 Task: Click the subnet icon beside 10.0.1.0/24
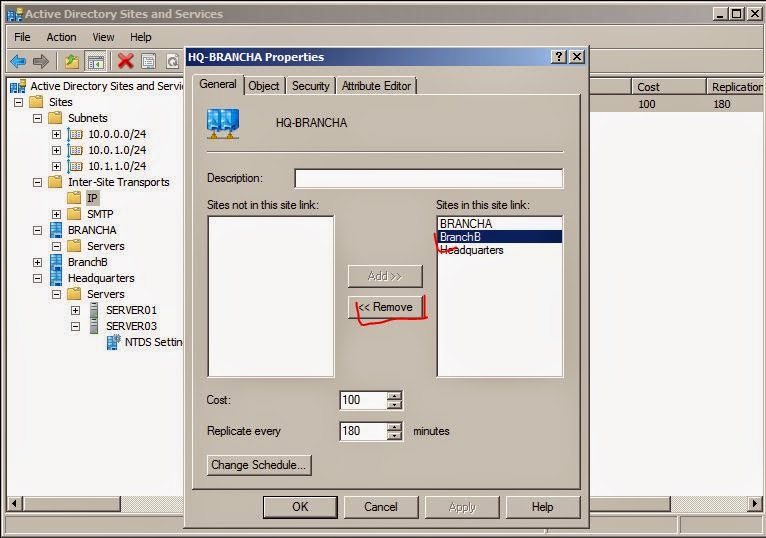[75, 150]
